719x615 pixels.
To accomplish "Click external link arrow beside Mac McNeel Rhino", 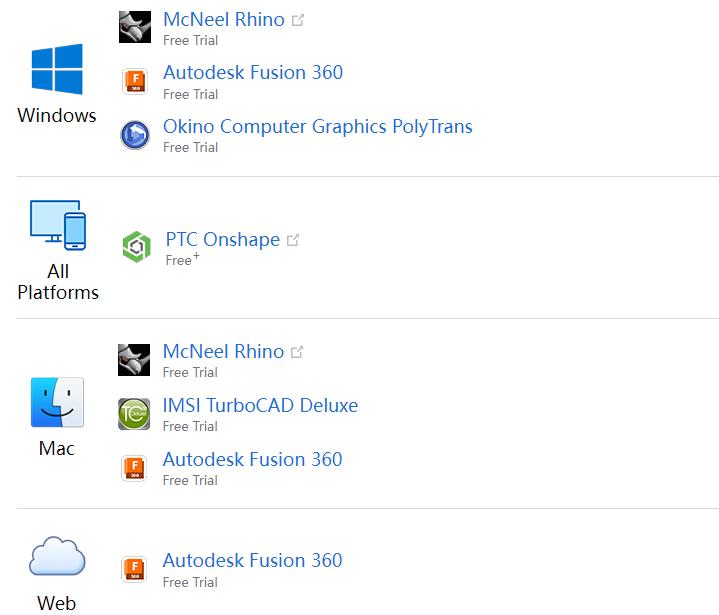I will 297,352.
